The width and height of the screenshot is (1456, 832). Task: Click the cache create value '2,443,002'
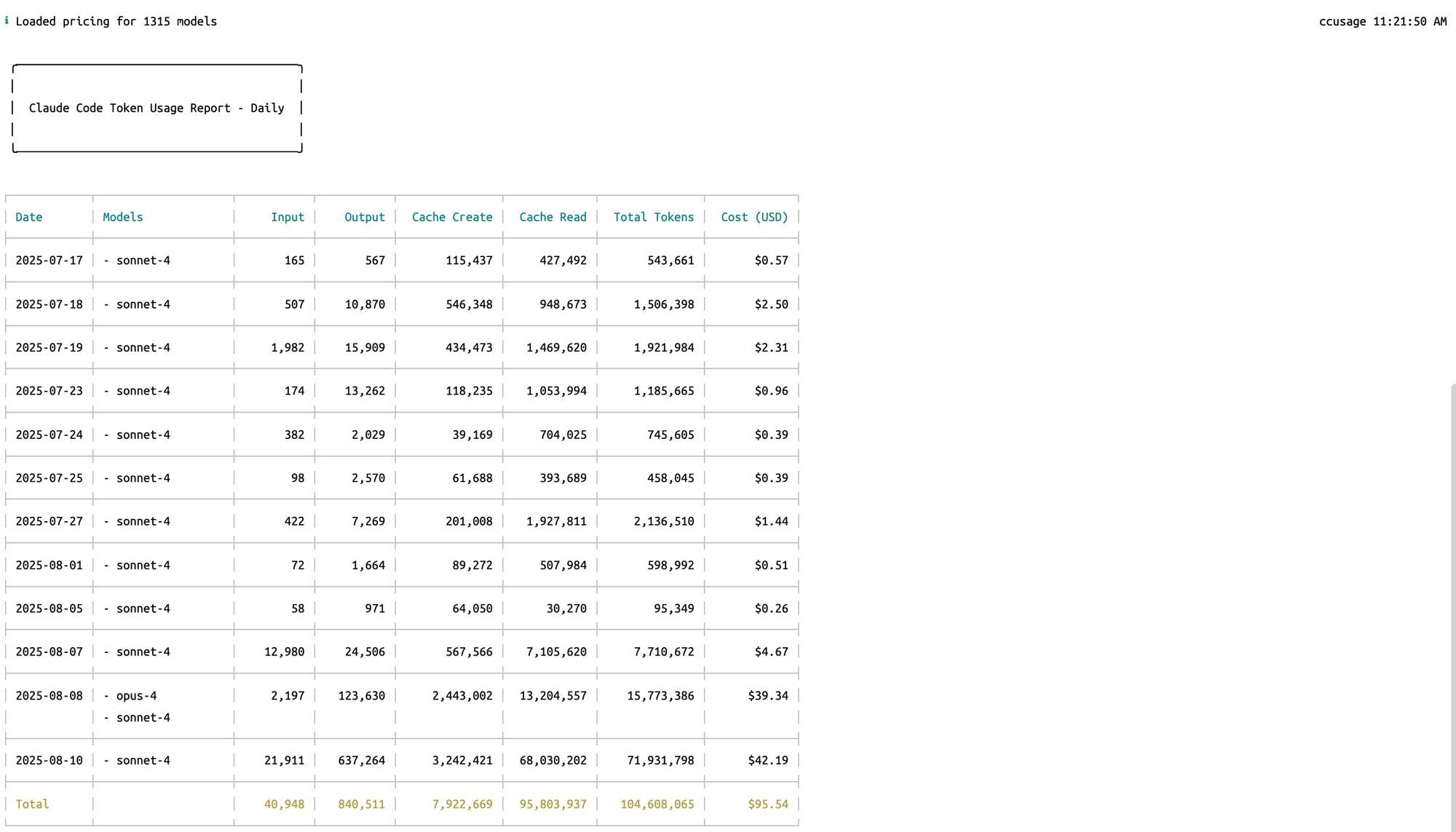coord(462,695)
